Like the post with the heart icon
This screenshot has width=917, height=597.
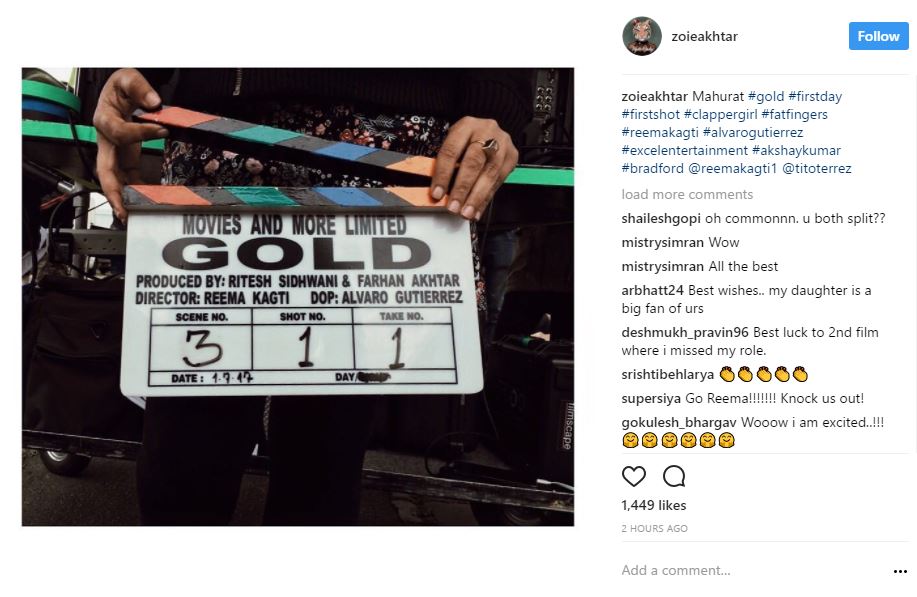pyautogui.click(x=633, y=477)
